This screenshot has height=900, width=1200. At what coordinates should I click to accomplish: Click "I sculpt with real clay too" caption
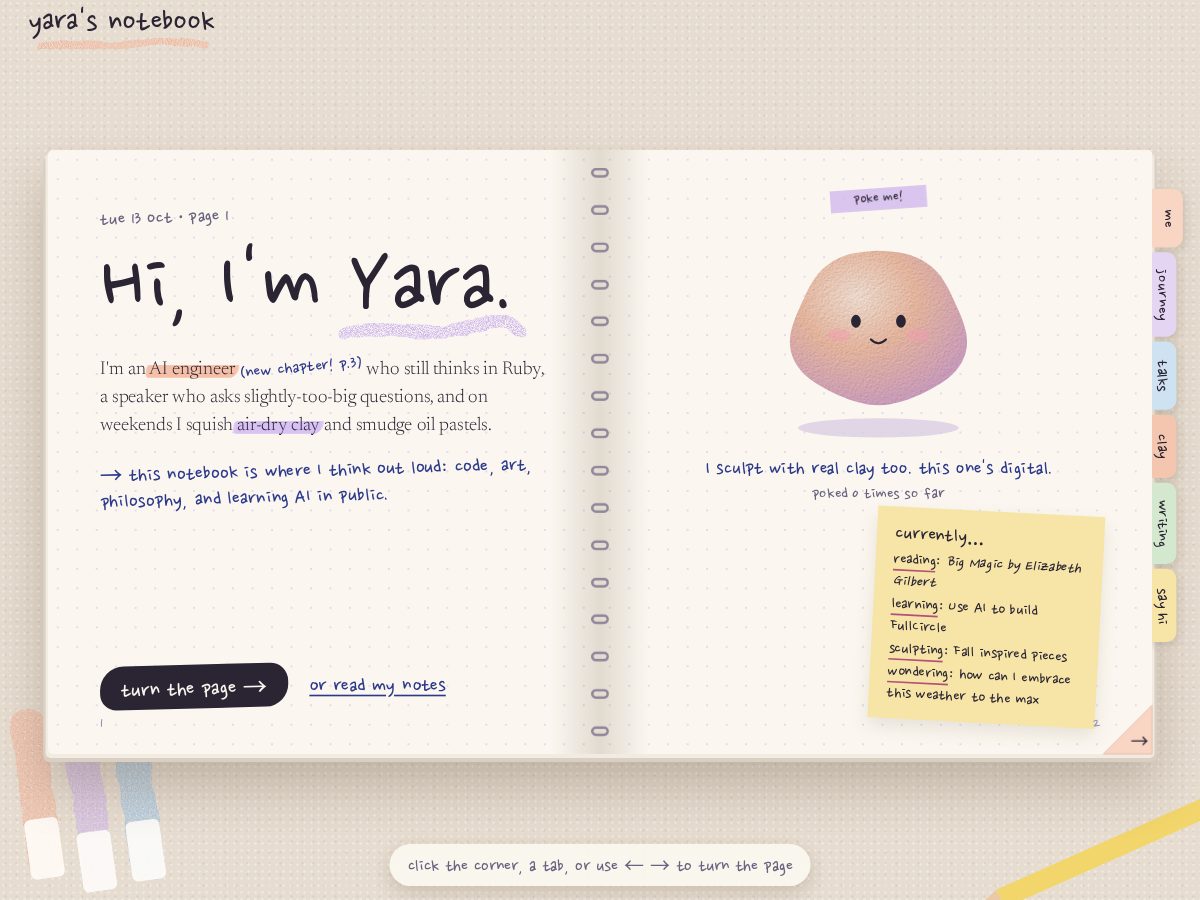click(x=878, y=468)
